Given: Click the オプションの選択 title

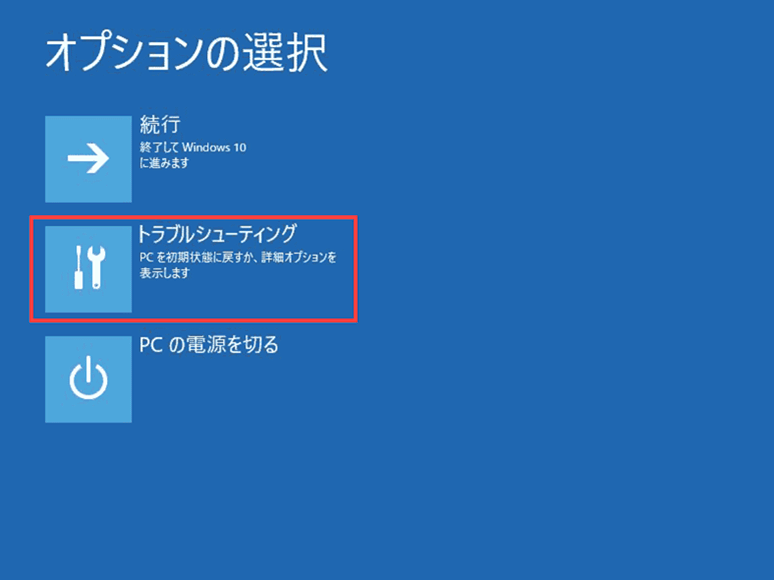Looking at the screenshot, I should [187, 53].
